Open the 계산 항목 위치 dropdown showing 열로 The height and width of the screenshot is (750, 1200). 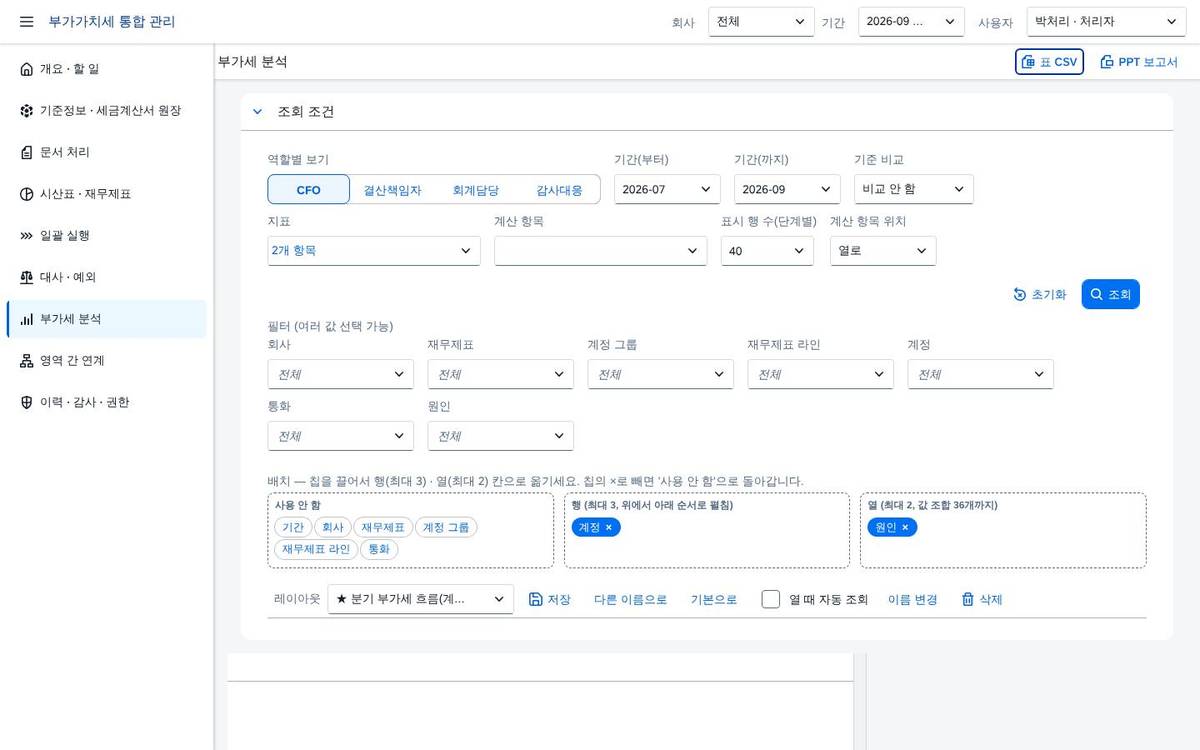(883, 251)
